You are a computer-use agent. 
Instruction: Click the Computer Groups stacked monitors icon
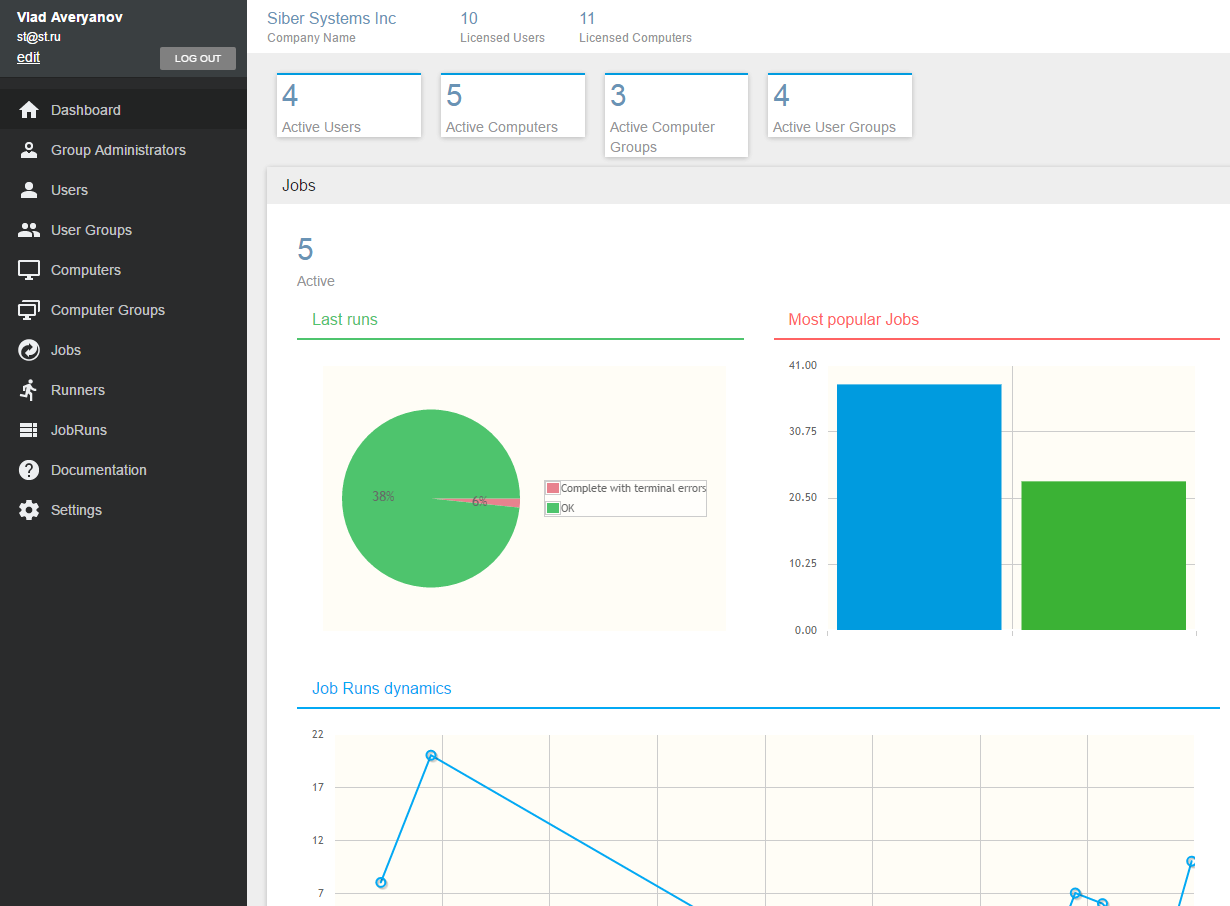click(29, 310)
